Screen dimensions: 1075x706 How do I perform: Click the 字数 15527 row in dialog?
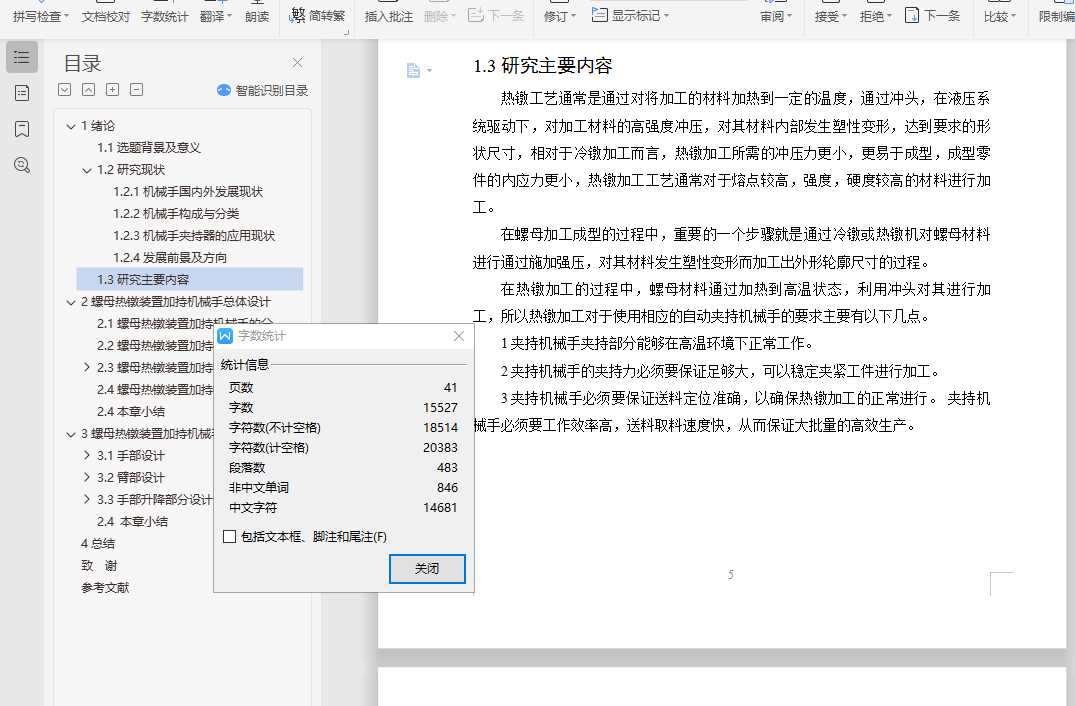pyautogui.click(x=343, y=408)
